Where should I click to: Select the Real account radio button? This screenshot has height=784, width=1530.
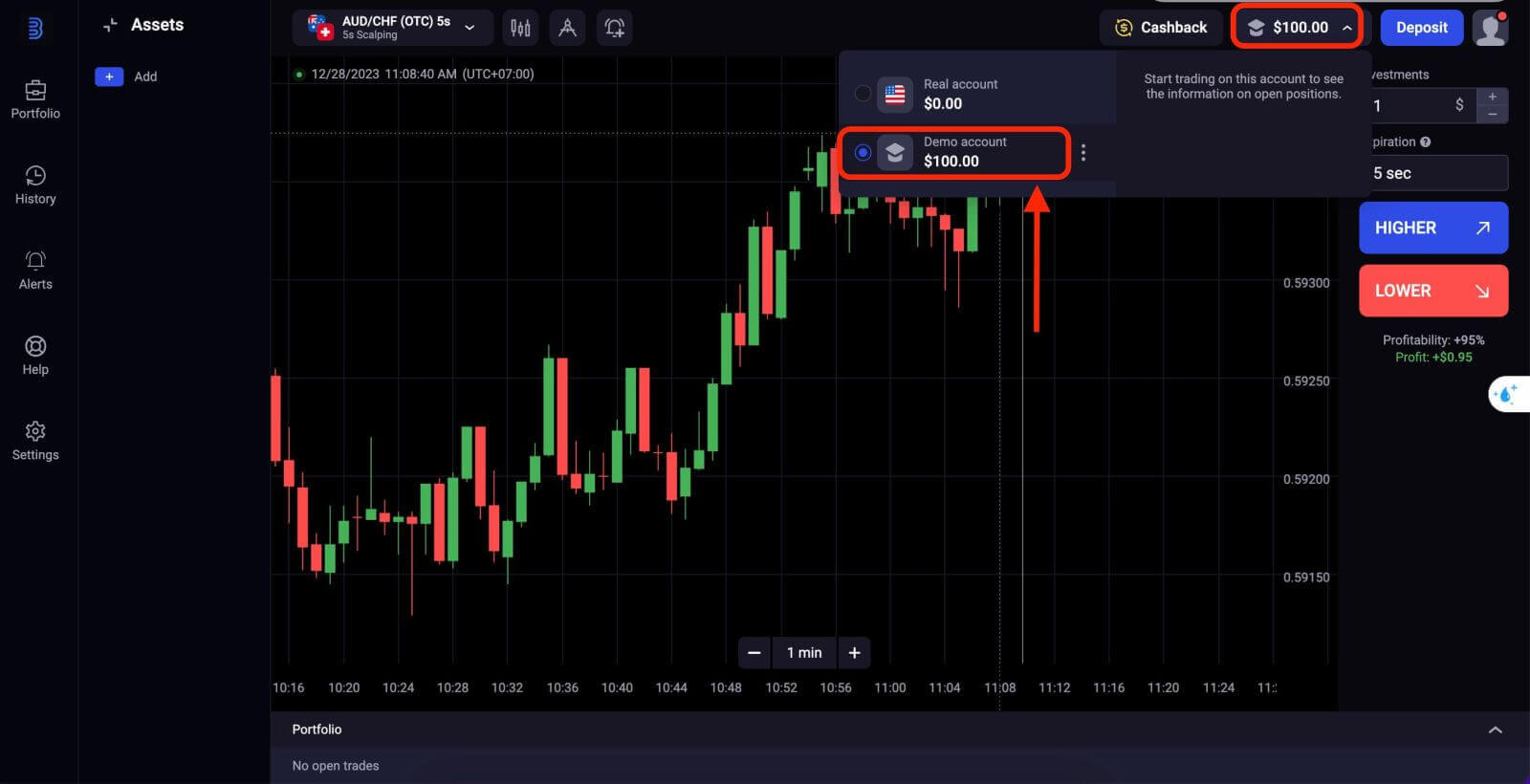click(863, 94)
